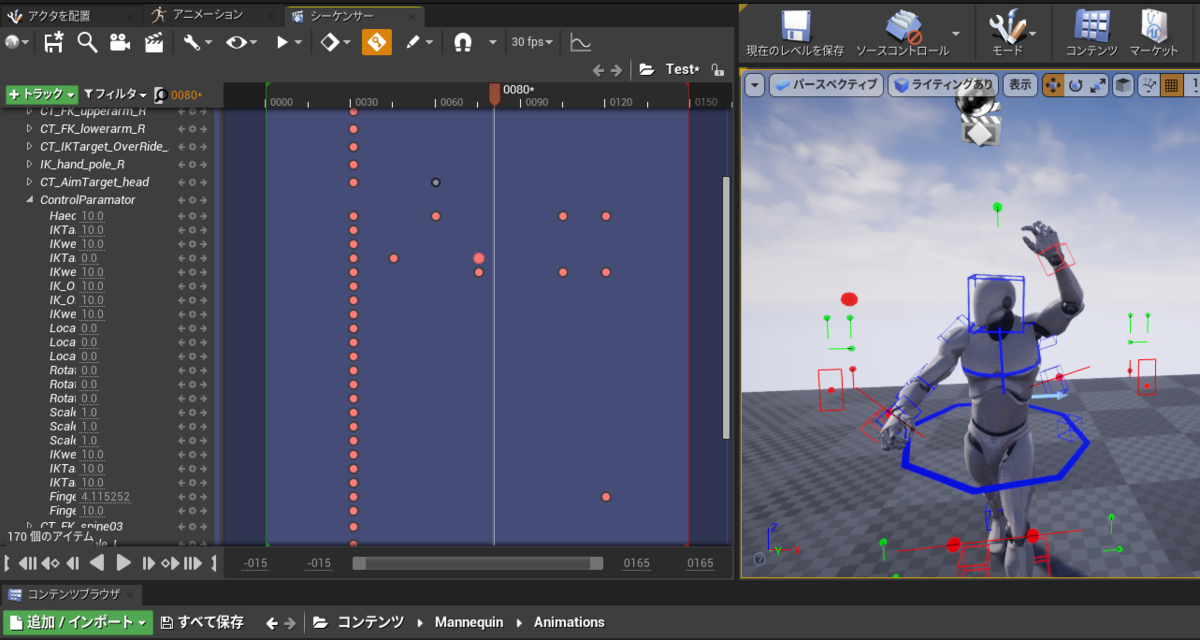The image size is (1200, 640).
Task: Navigate back with the Sequencer breadcrumb arrow
Action: pyautogui.click(x=599, y=70)
